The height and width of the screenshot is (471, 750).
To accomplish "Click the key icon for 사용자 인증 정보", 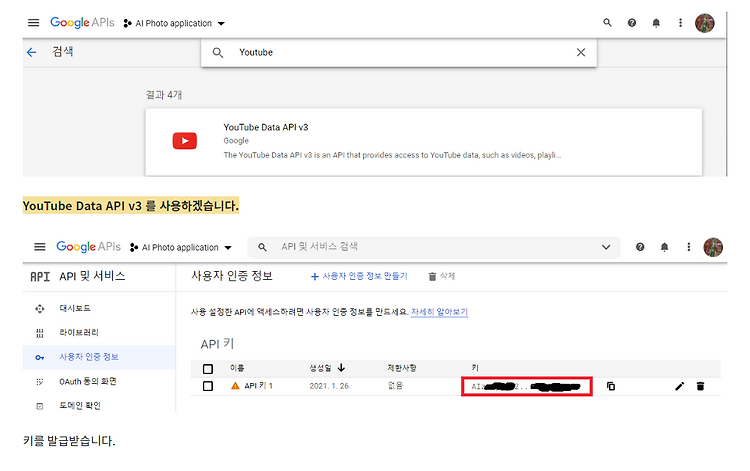I will 40,357.
